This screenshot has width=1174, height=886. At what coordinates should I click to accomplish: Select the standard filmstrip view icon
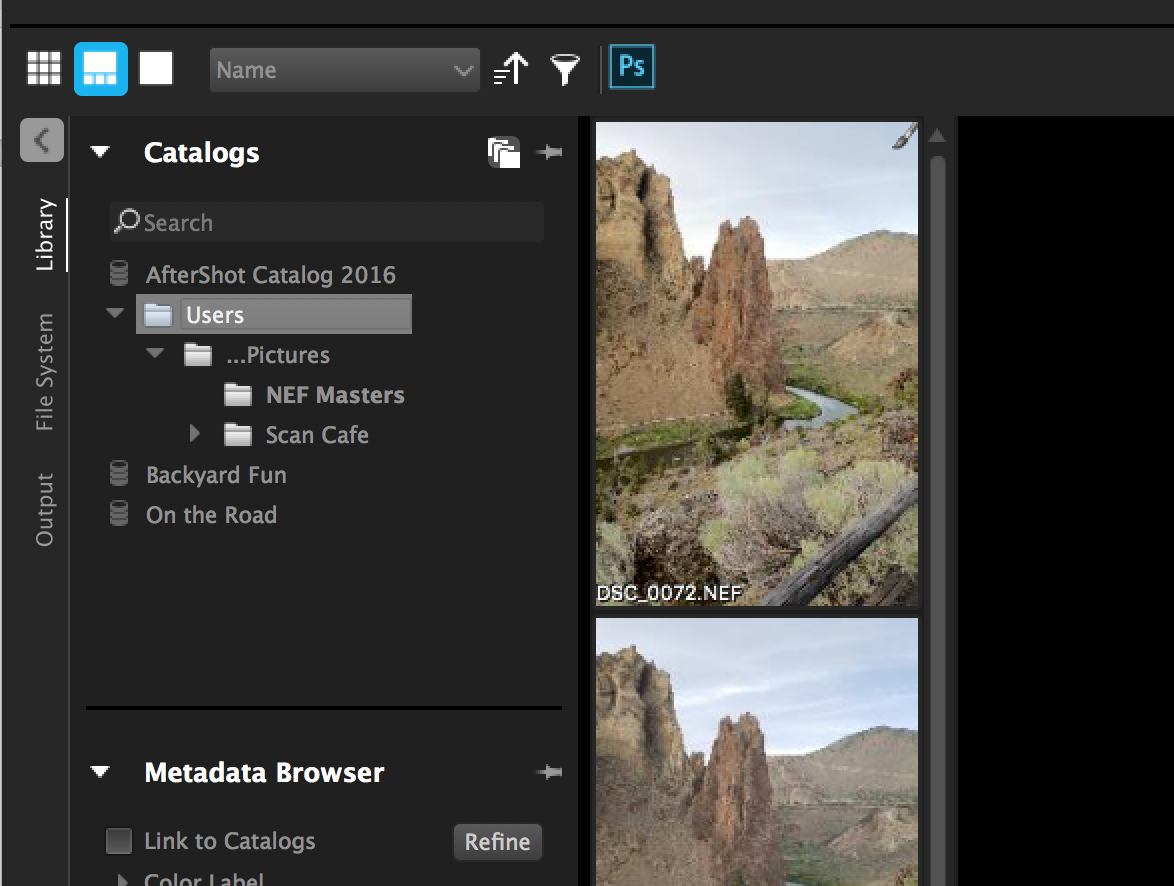(100, 69)
